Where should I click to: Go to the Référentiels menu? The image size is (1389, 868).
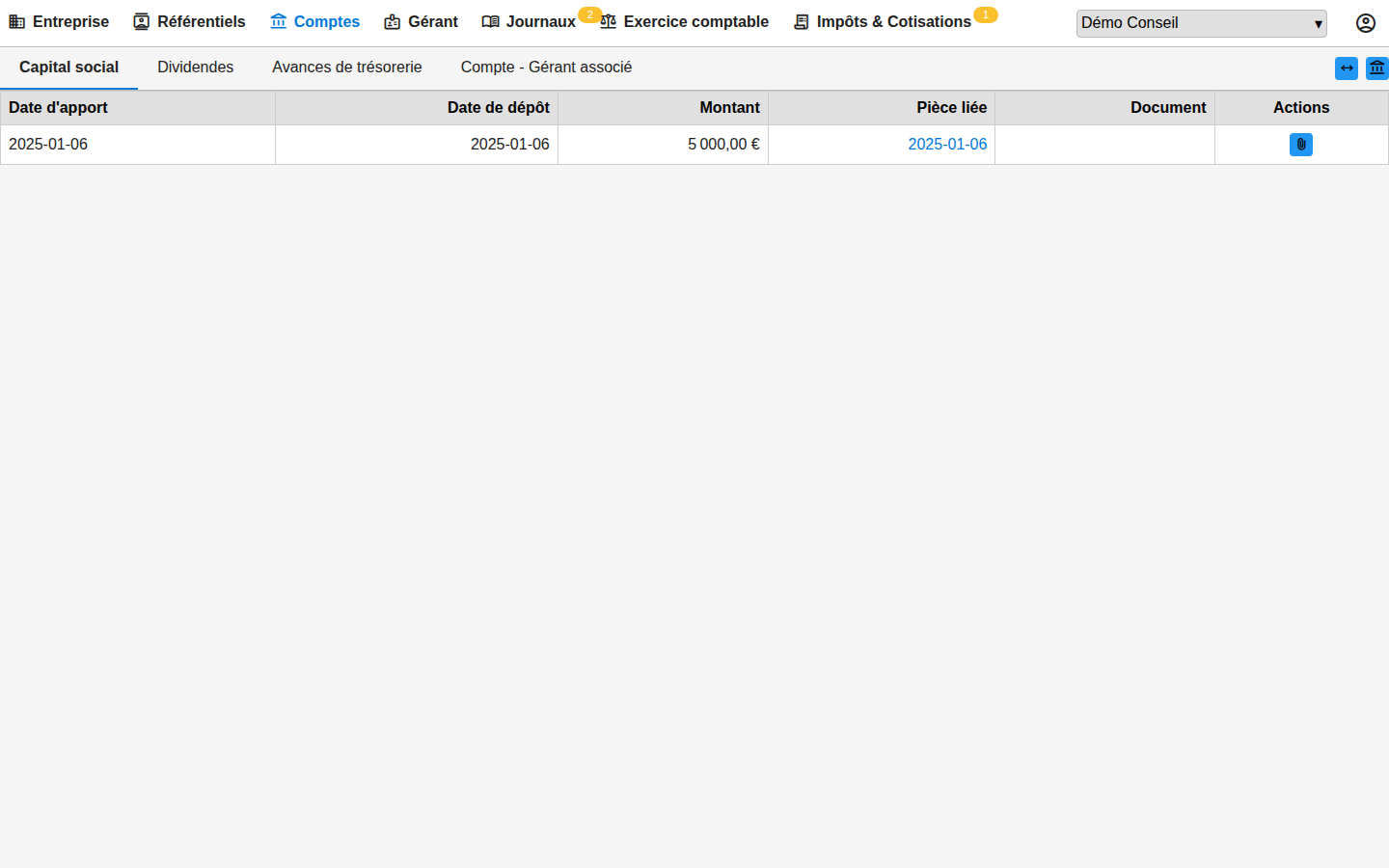pyautogui.click(x=189, y=22)
